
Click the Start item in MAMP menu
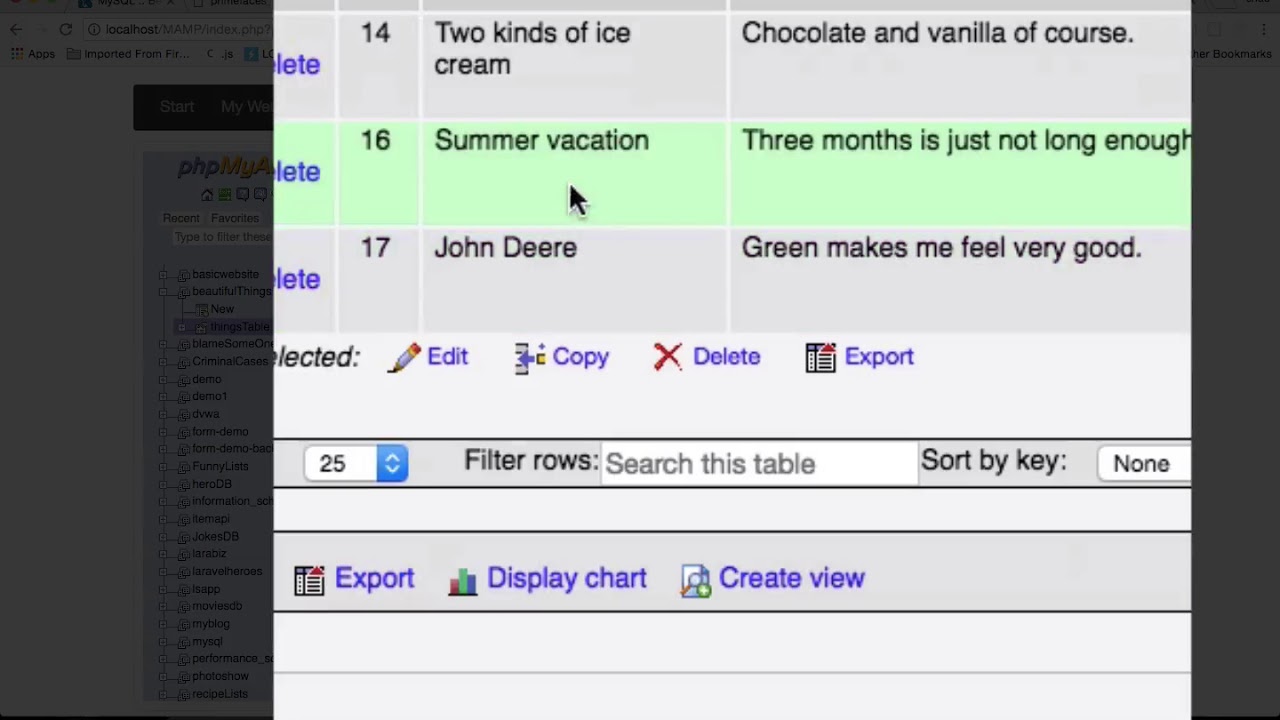tap(177, 106)
